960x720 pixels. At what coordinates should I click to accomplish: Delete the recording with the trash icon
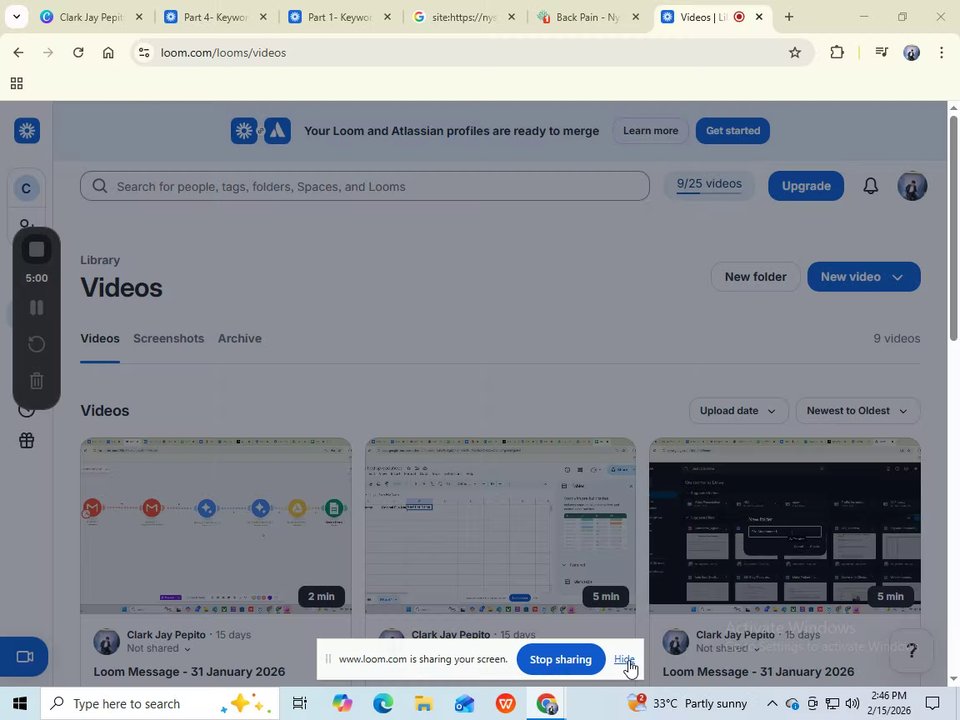tap(36, 380)
